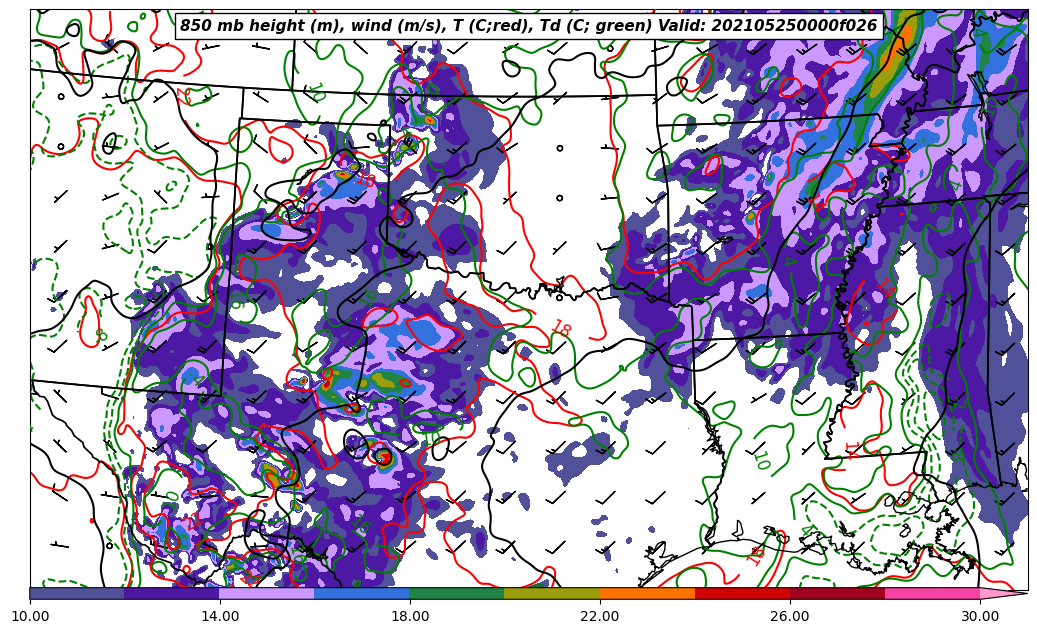Click the plot title text box

tap(528, 26)
